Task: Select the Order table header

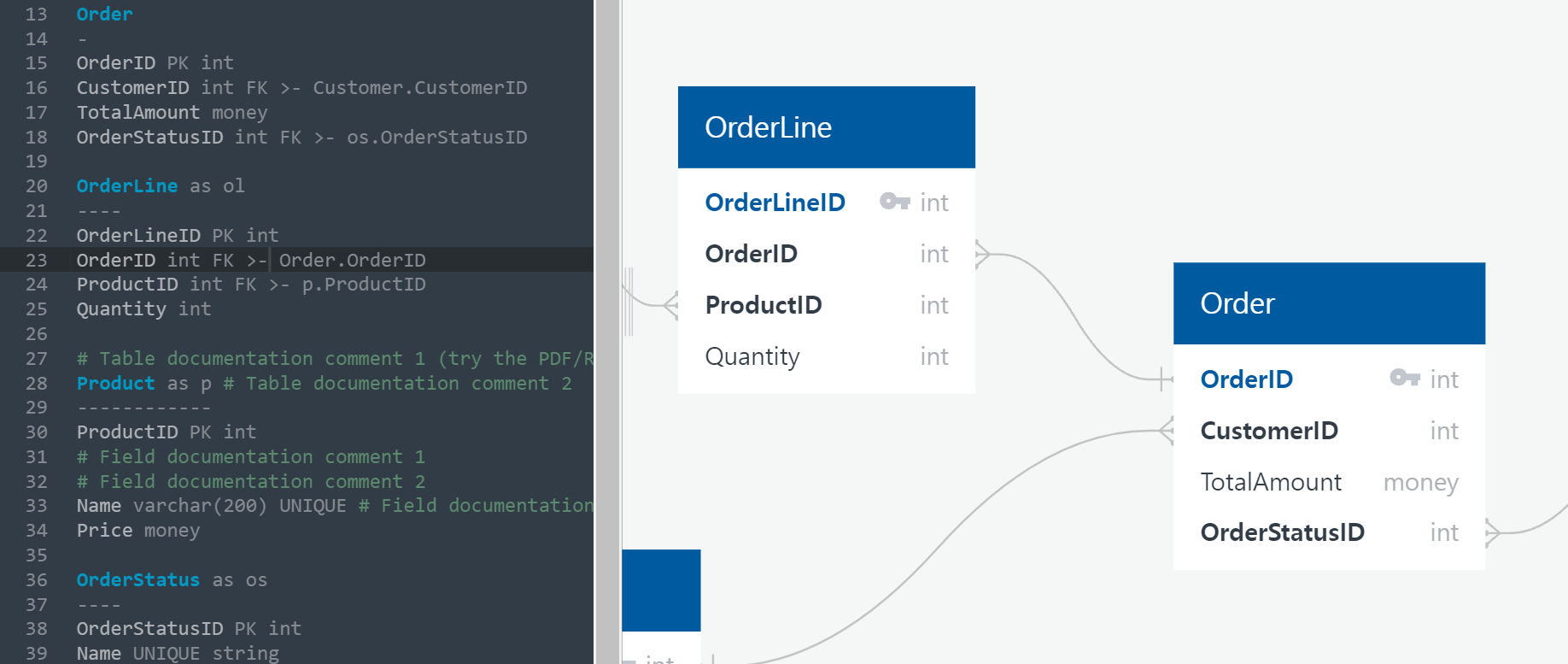Action: (x=1329, y=303)
